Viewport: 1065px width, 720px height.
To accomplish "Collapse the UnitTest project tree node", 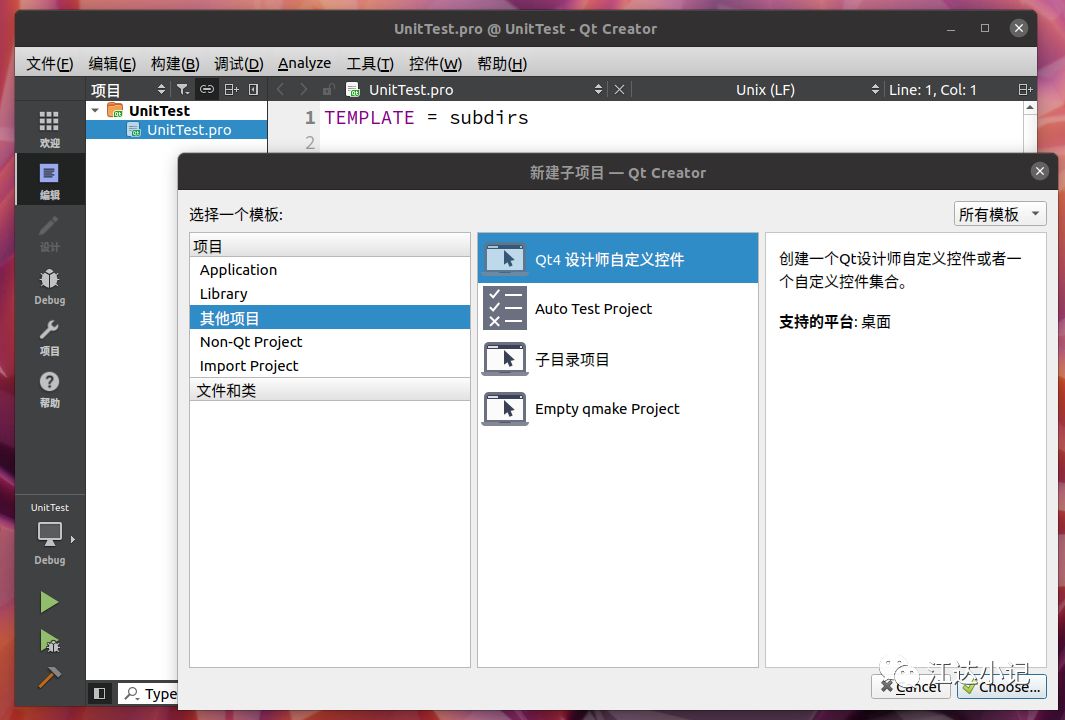I will click(x=96, y=110).
